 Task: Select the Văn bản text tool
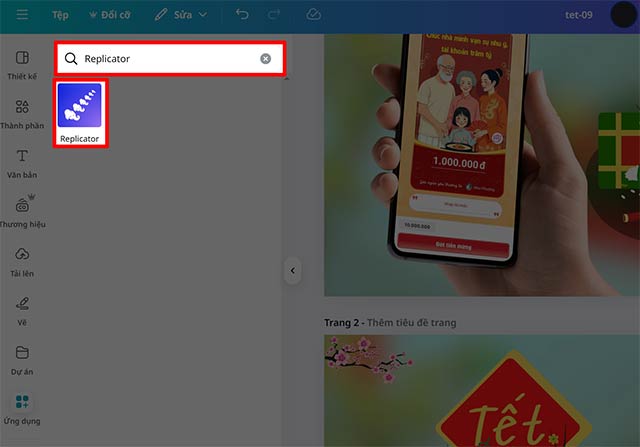pyautogui.click(x=22, y=164)
